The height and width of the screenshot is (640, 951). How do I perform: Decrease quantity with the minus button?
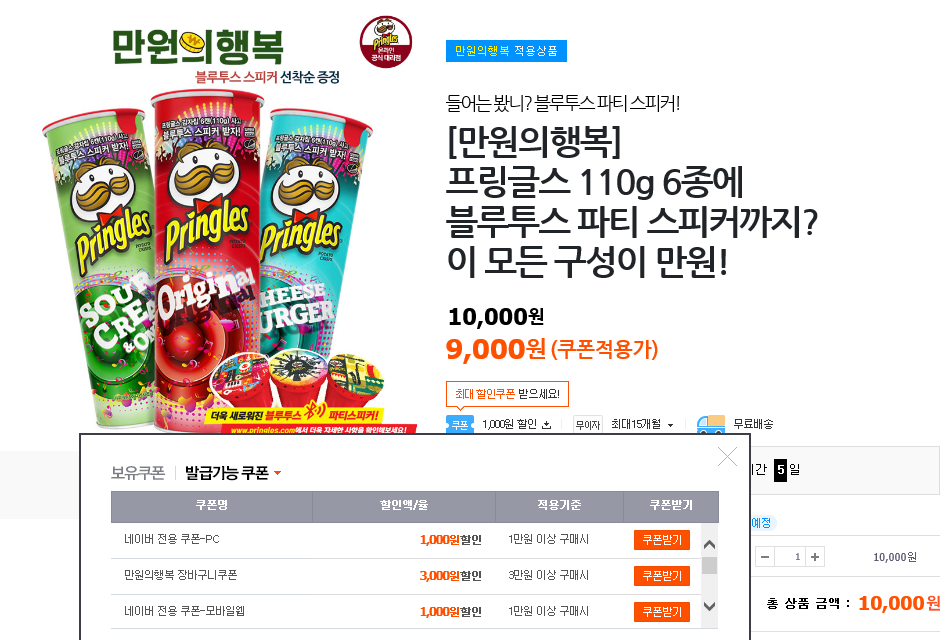click(x=765, y=556)
